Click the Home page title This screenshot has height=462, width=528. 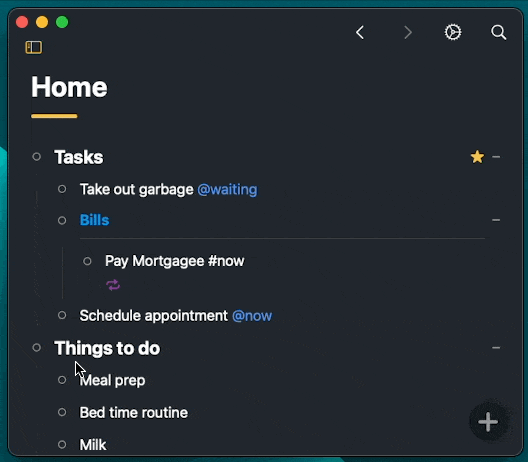[x=69, y=87]
